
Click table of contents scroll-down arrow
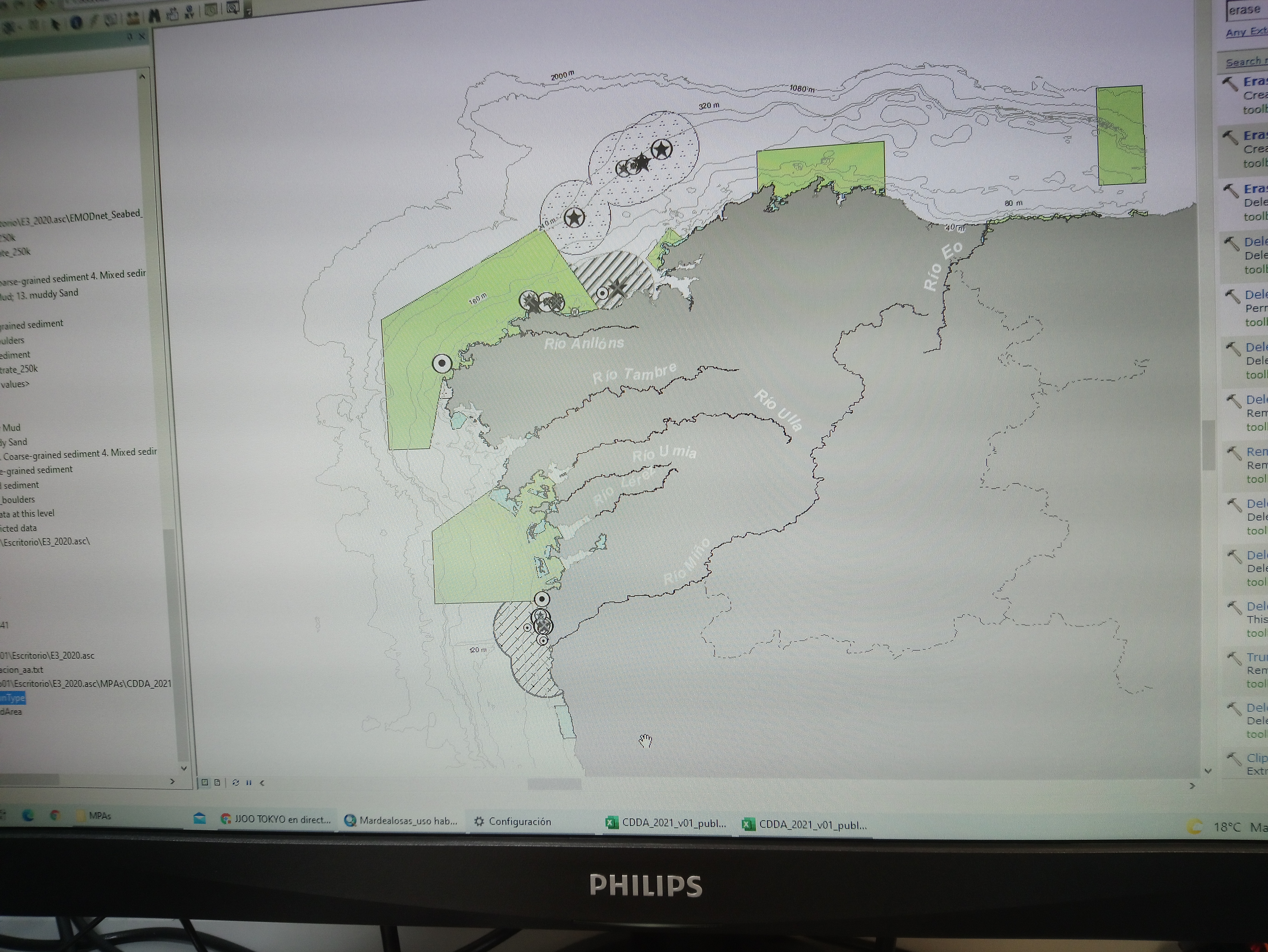point(184,769)
